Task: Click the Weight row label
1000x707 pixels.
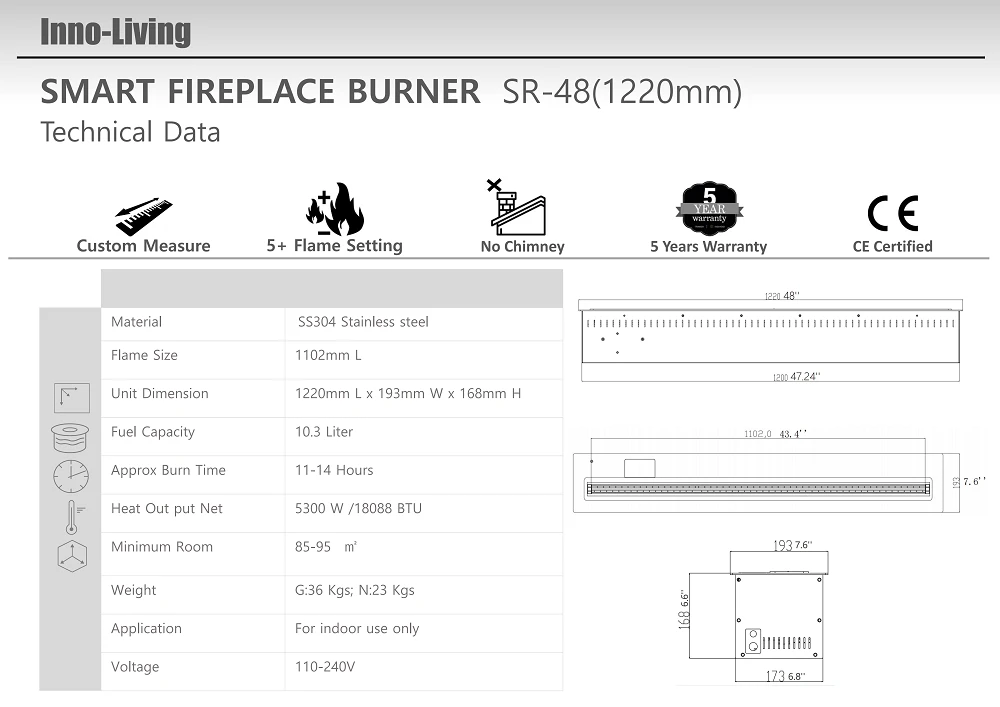Action: coord(133,590)
